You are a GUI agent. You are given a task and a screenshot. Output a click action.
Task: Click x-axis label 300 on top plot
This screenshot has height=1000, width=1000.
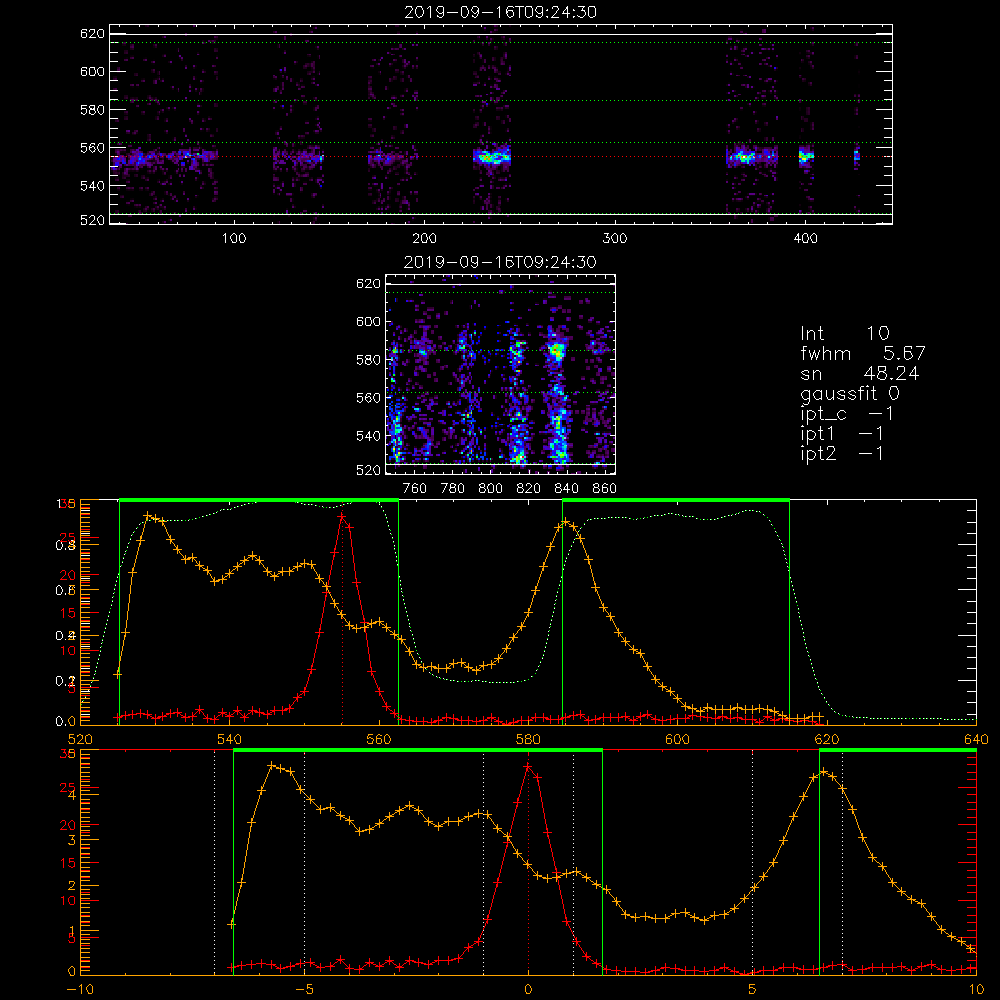(615, 239)
